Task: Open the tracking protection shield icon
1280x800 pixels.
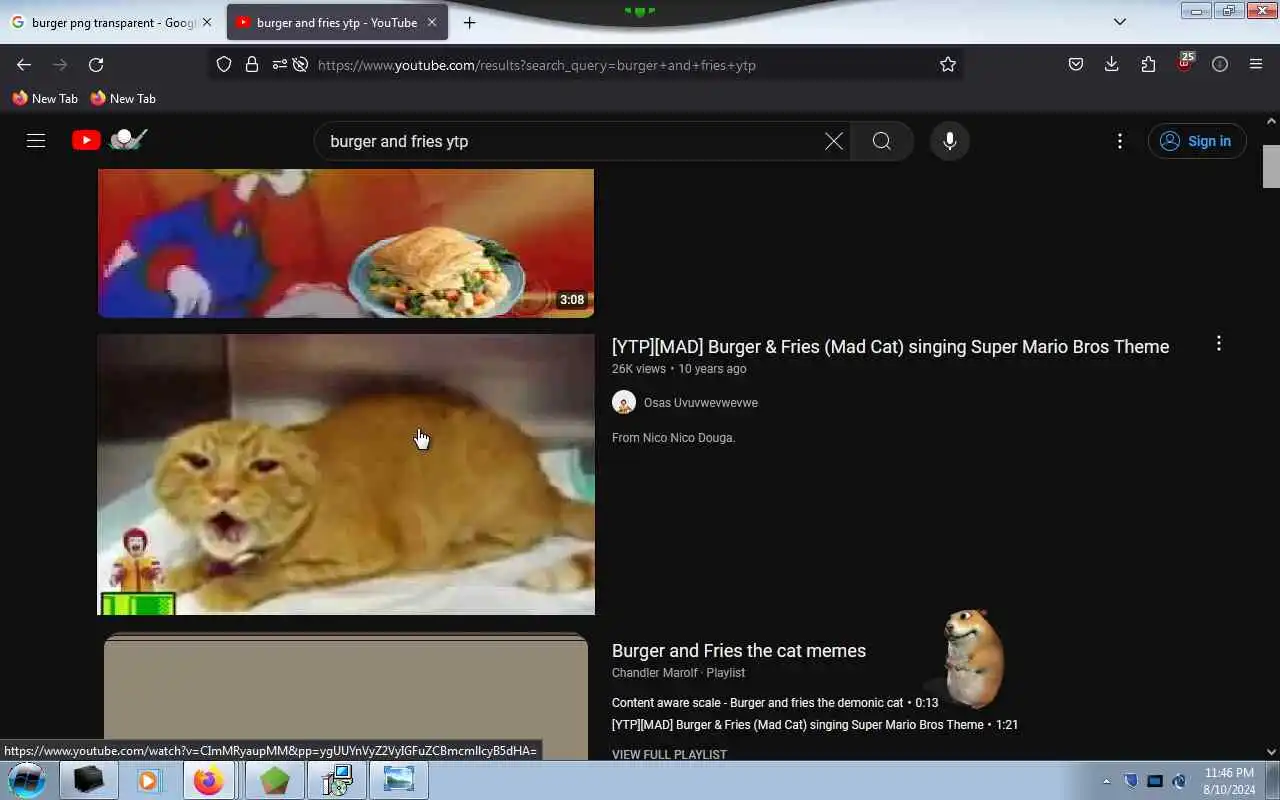Action: point(224,65)
